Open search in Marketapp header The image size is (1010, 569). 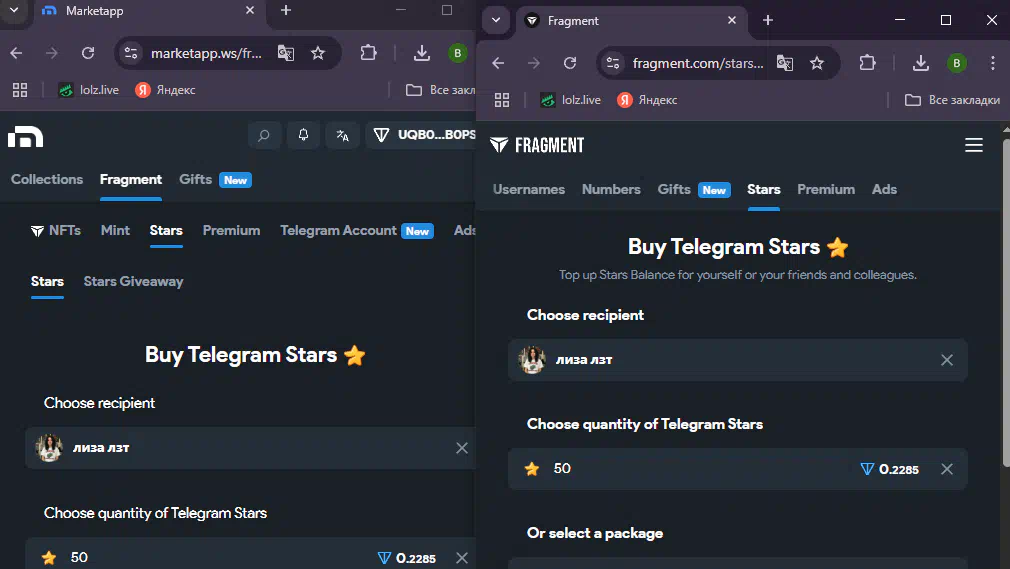264,135
